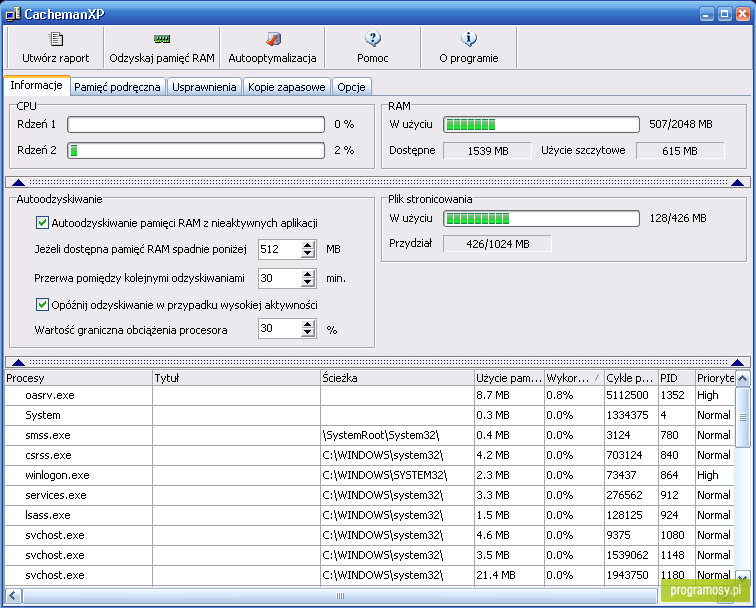Open Pomoc question mark icon
The height and width of the screenshot is (608, 756).
(373, 39)
